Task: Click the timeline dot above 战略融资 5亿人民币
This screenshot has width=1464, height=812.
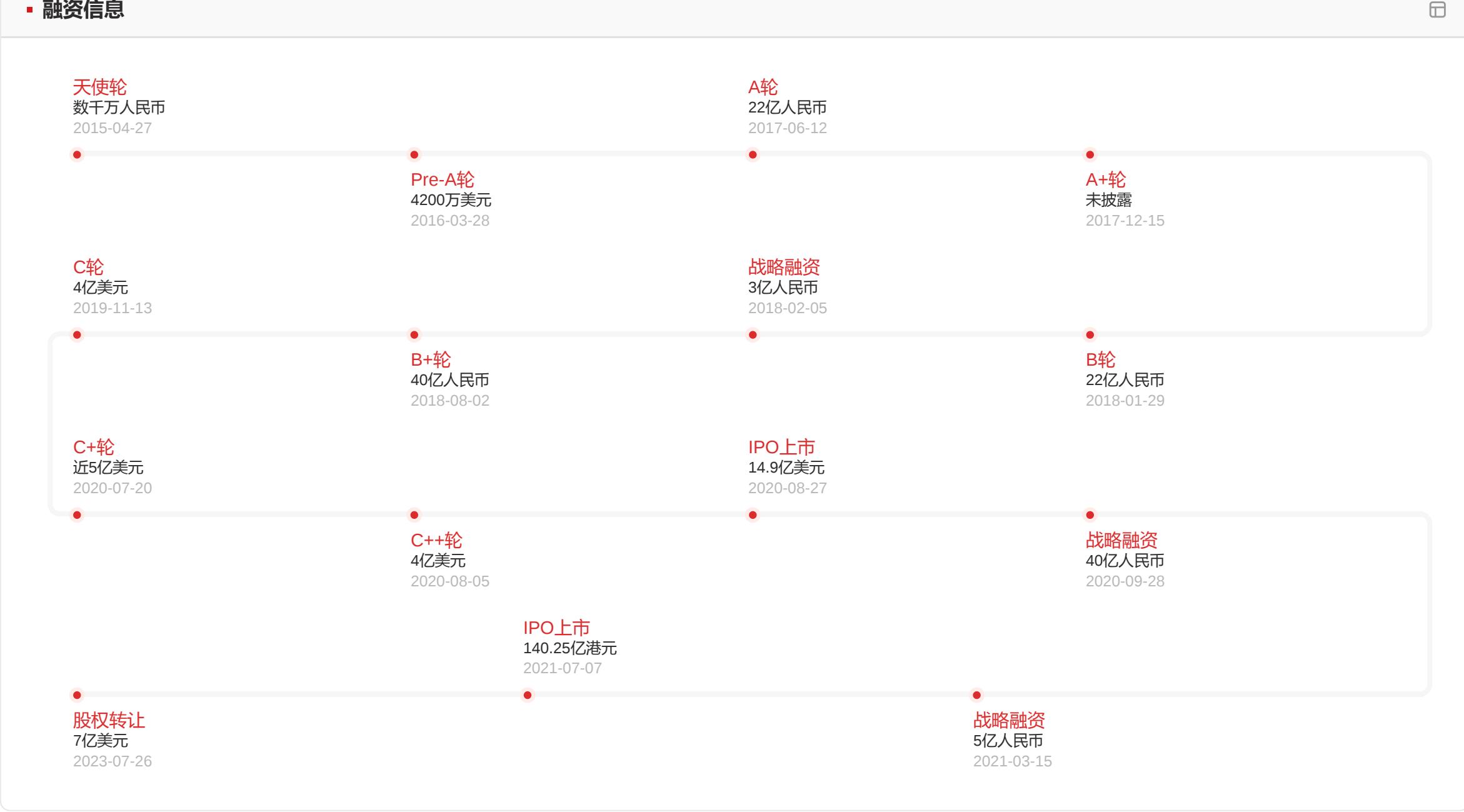Action: click(x=977, y=695)
